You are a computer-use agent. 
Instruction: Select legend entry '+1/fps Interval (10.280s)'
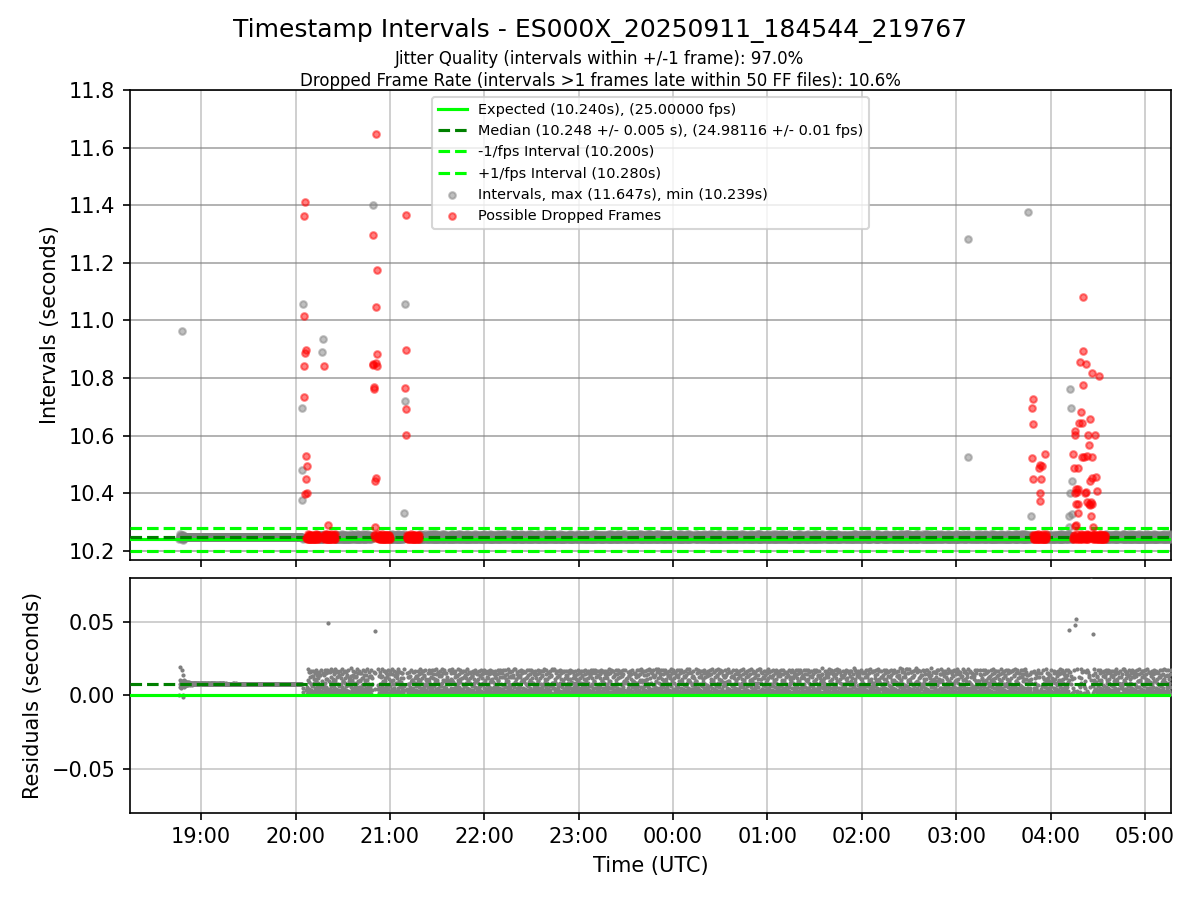pos(569,173)
